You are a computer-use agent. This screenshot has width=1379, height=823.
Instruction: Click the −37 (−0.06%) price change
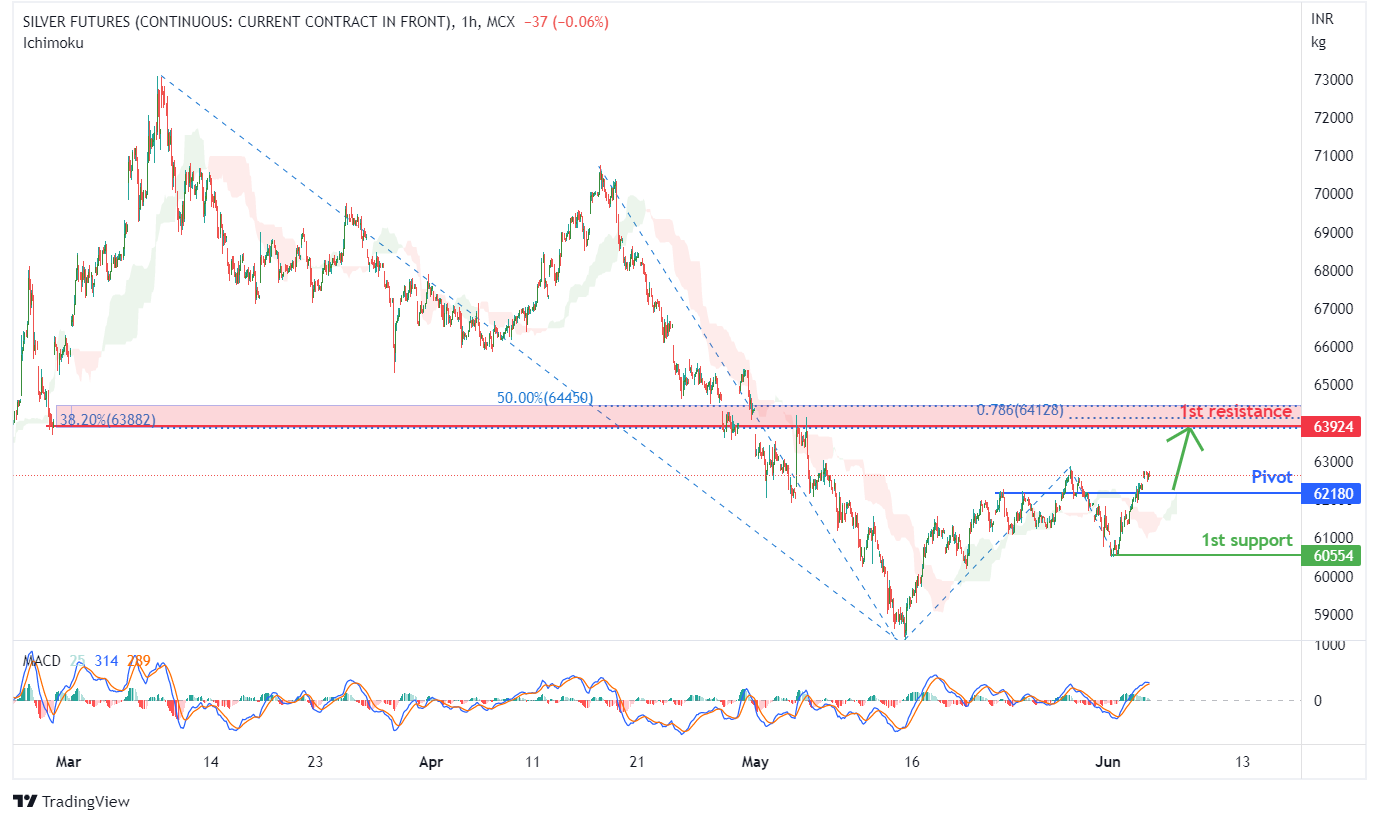coord(566,22)
